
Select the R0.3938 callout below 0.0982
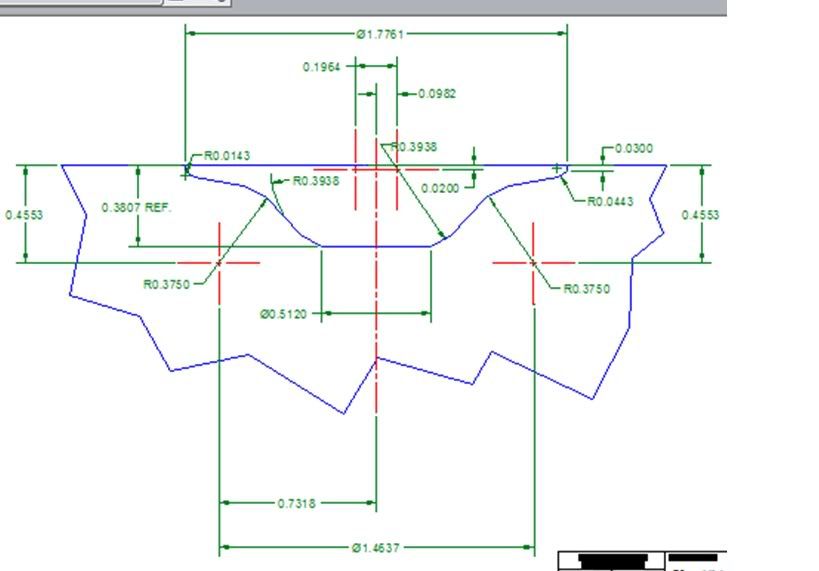point(414,147)
